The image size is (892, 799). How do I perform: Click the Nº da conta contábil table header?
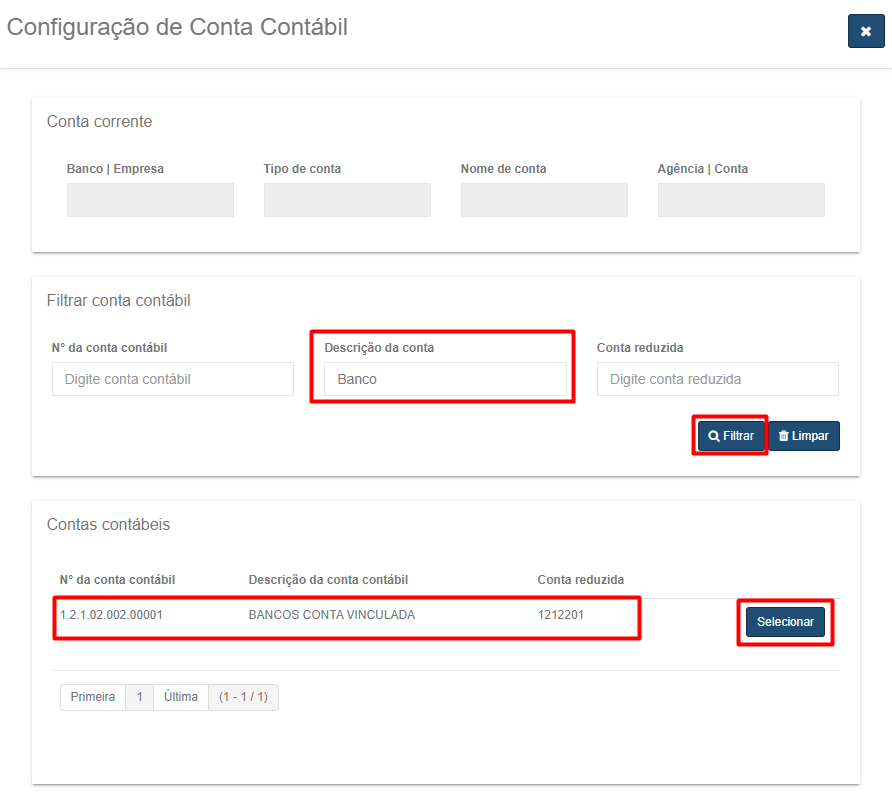point(117,579)
